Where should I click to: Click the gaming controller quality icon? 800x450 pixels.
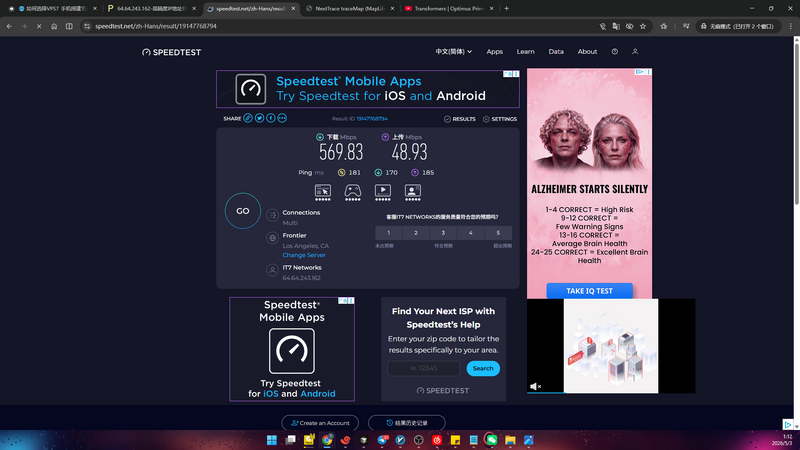click(353, 192)
